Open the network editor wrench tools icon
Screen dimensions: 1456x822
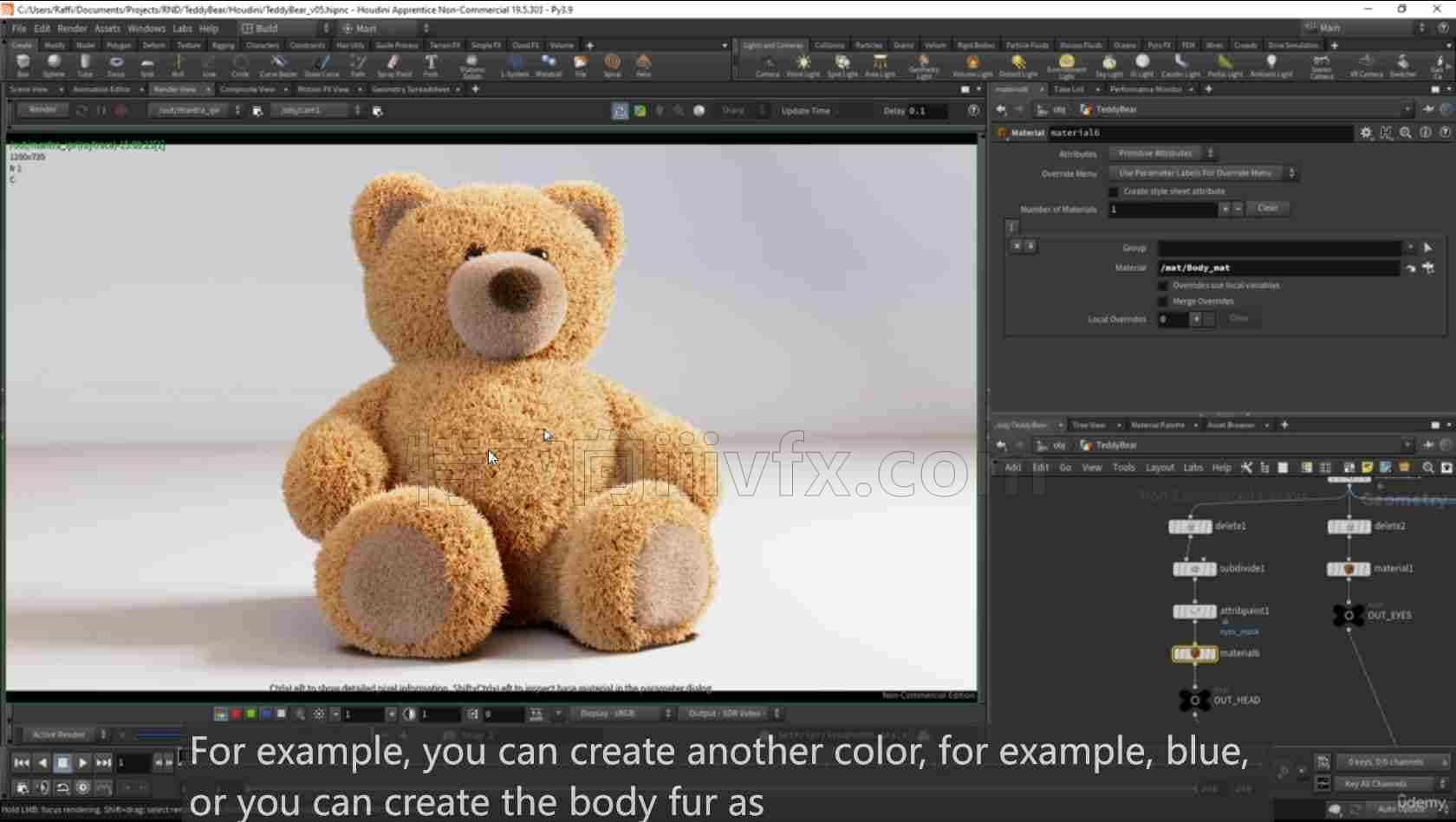point(1246,468)
